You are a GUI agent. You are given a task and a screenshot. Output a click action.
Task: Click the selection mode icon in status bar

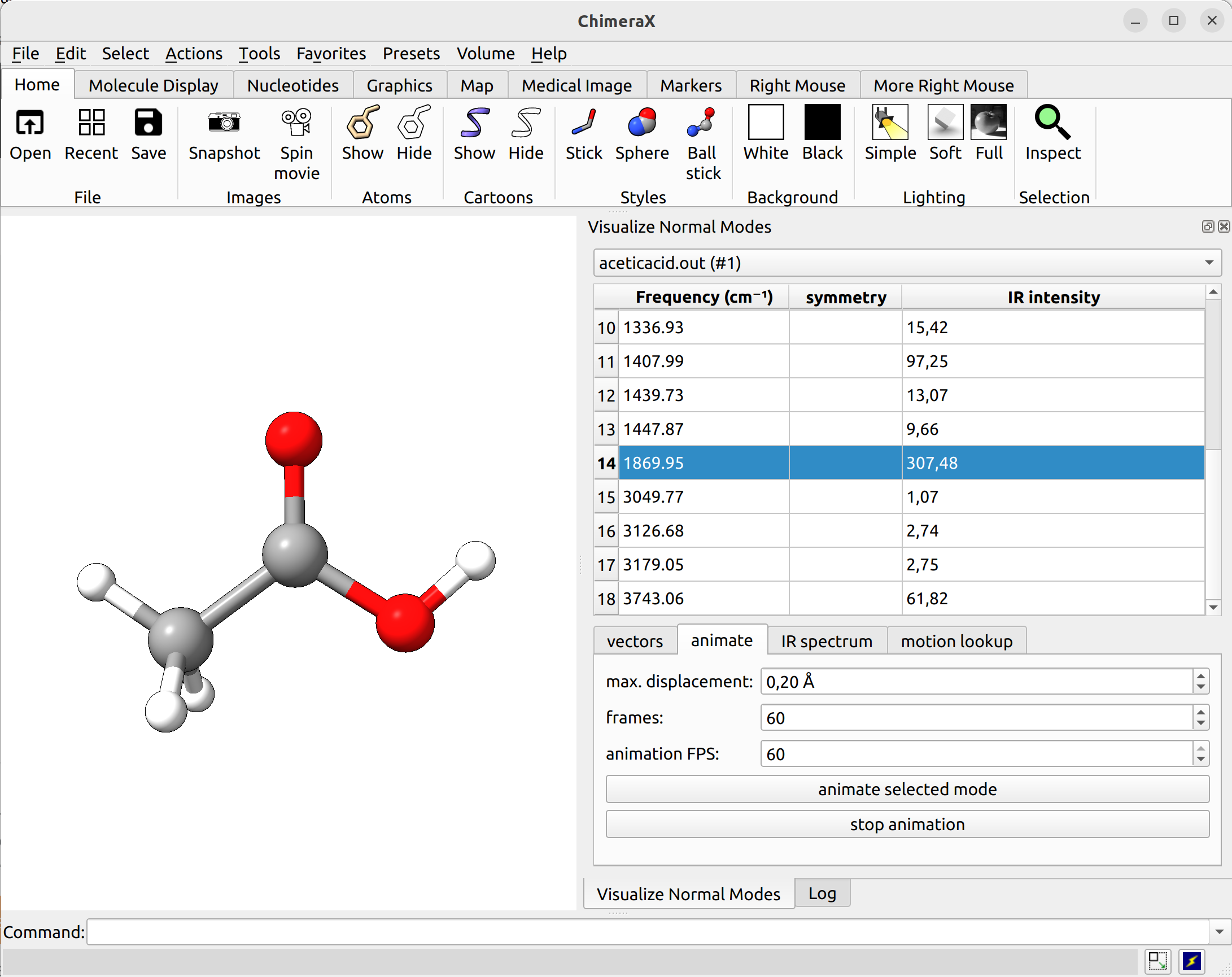(x=1157, y=961)
